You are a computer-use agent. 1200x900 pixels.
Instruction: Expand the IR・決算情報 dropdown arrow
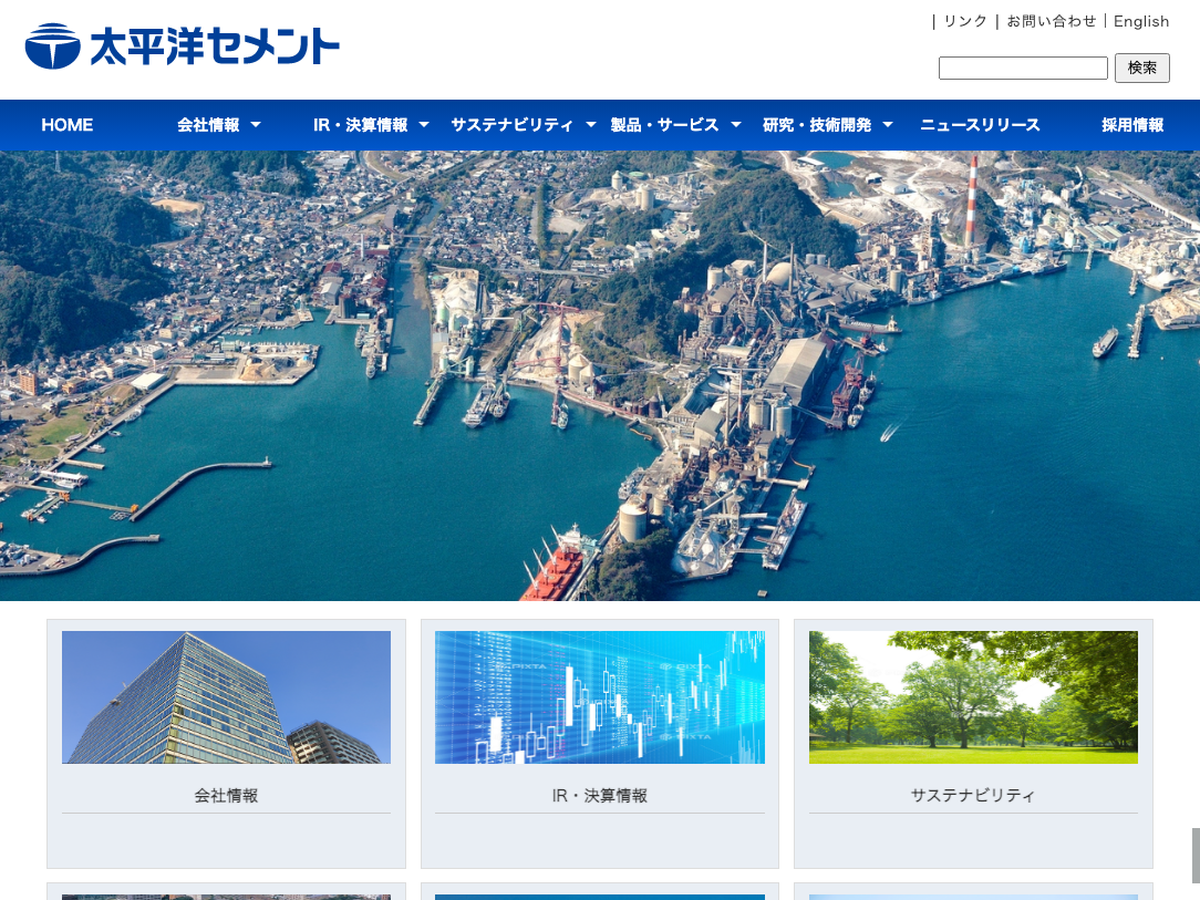tap(424, 125)
